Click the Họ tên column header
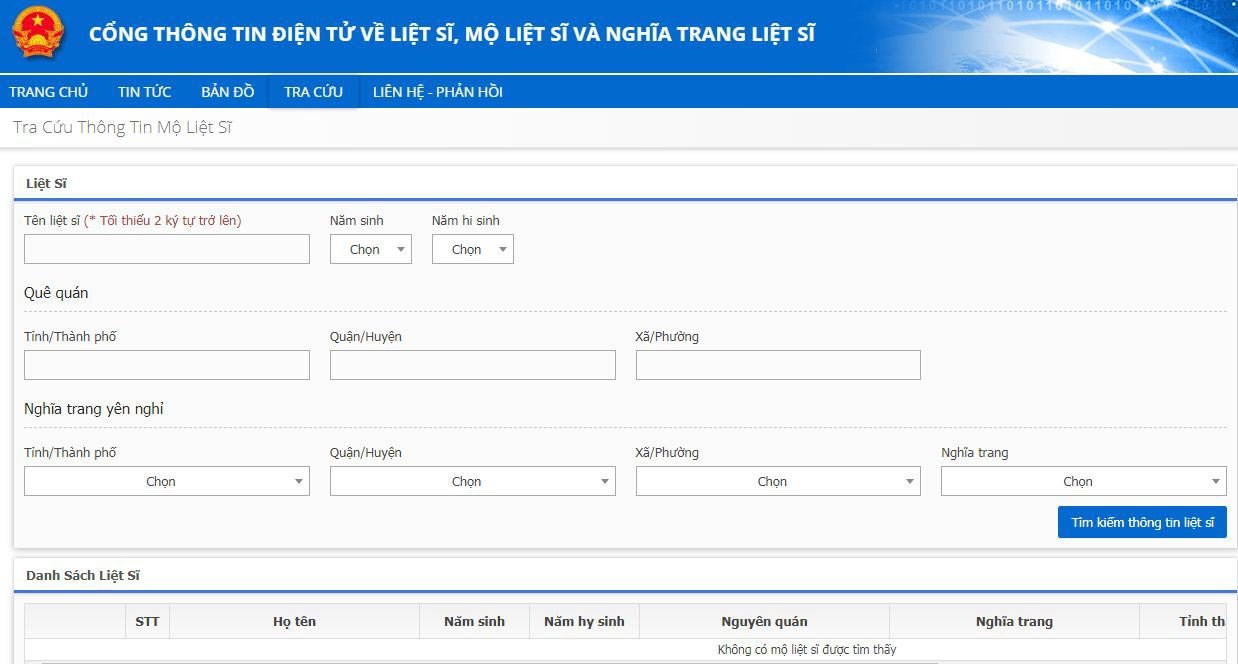1238x664 pixels. click(294, 621)
